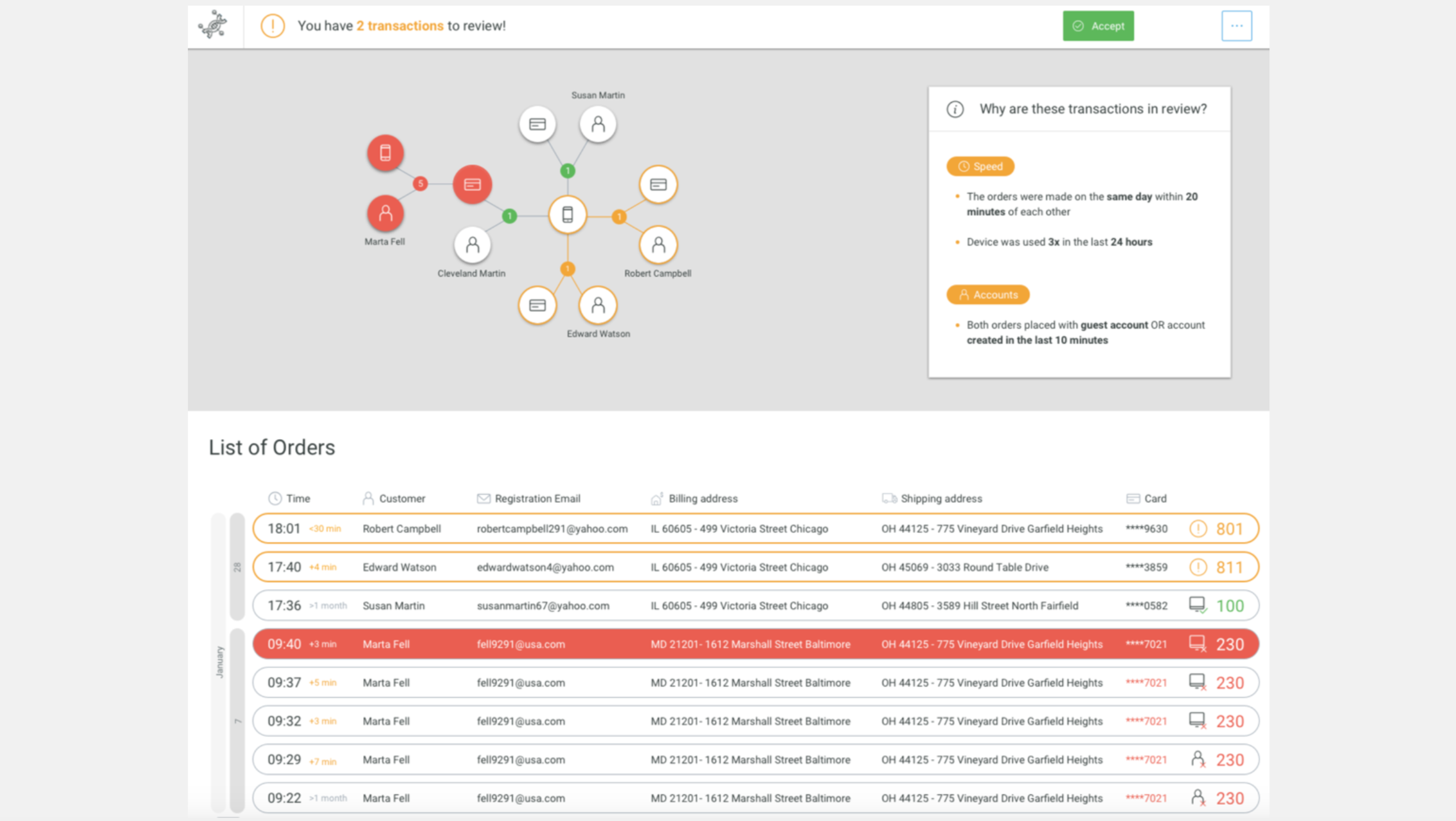Click Edward Watson's person node

(598, 305)
